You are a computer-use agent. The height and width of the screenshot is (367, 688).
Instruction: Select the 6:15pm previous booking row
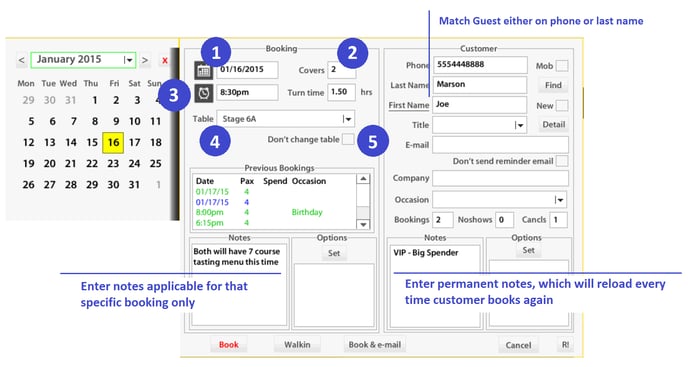pyautogui.click(x=275, y=223)
